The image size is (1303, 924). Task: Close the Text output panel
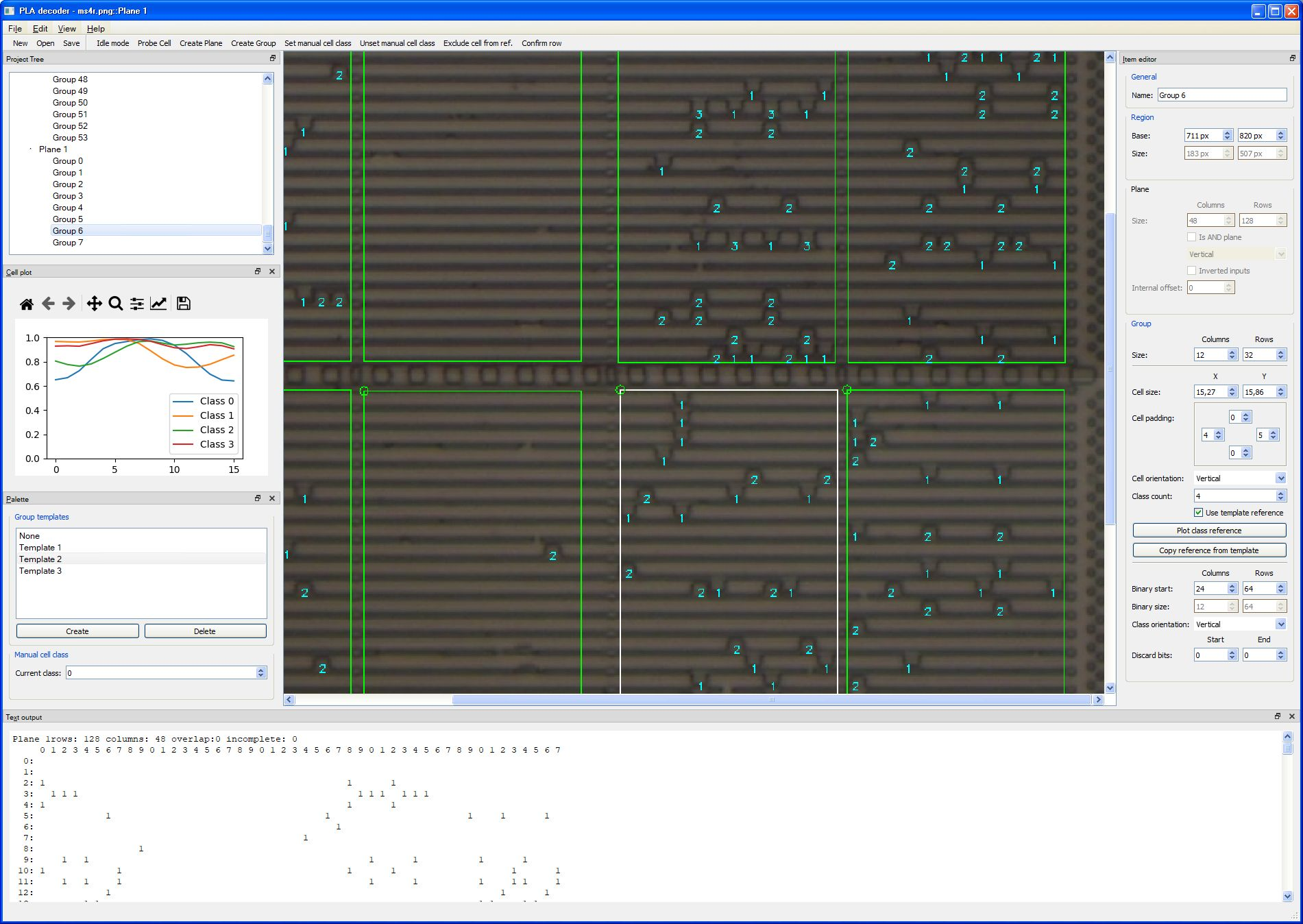coord(1292,716)
